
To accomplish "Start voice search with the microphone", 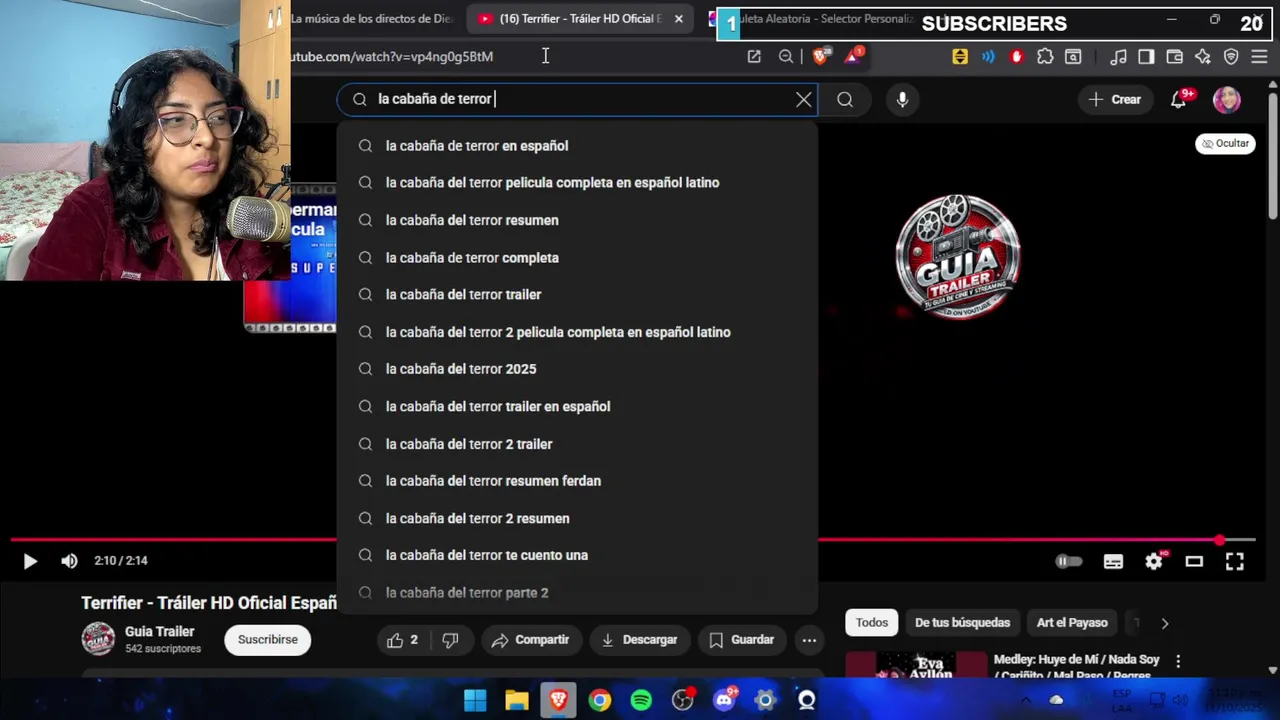I will 902,99.
